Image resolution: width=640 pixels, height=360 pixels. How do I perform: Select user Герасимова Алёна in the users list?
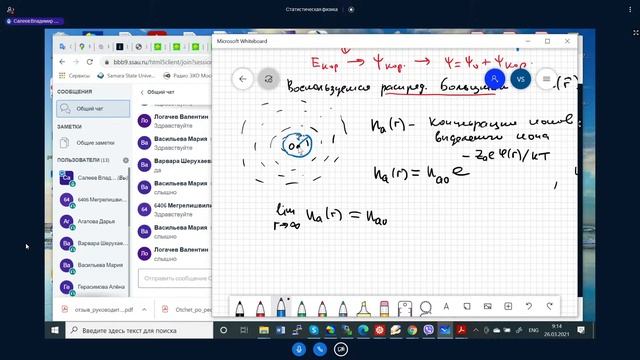click(x=93, y=287)
